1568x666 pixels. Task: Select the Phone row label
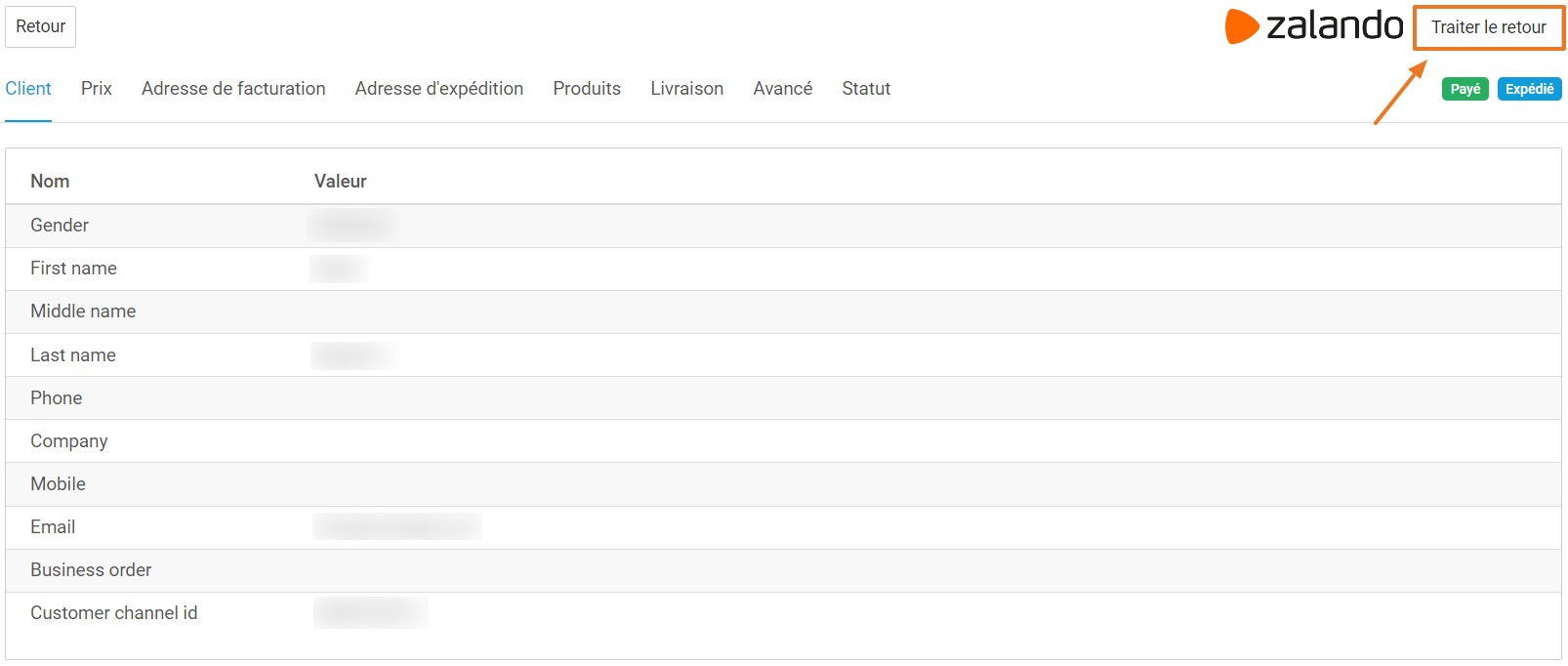57,398
